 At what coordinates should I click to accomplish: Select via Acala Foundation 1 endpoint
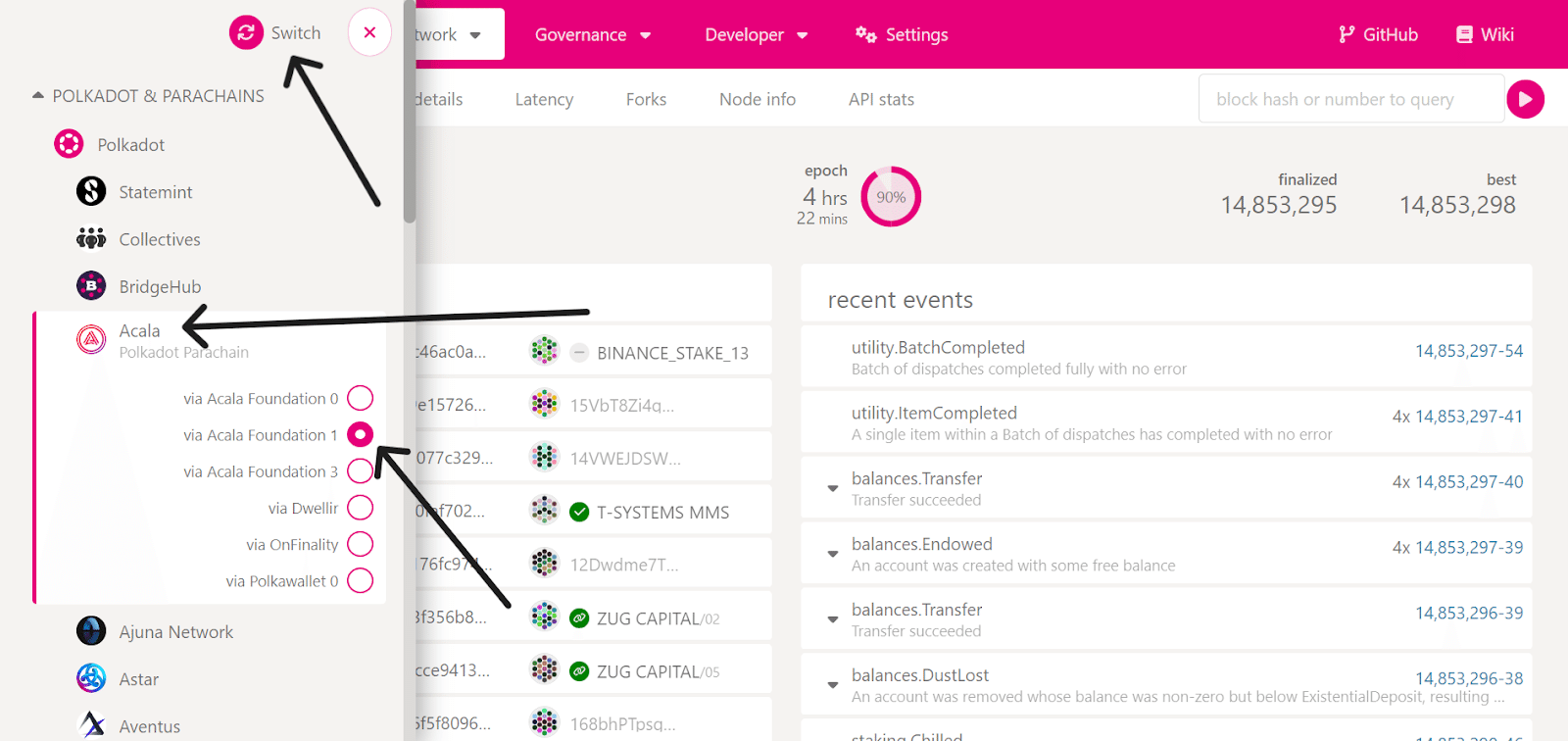(x=360, y=434)
